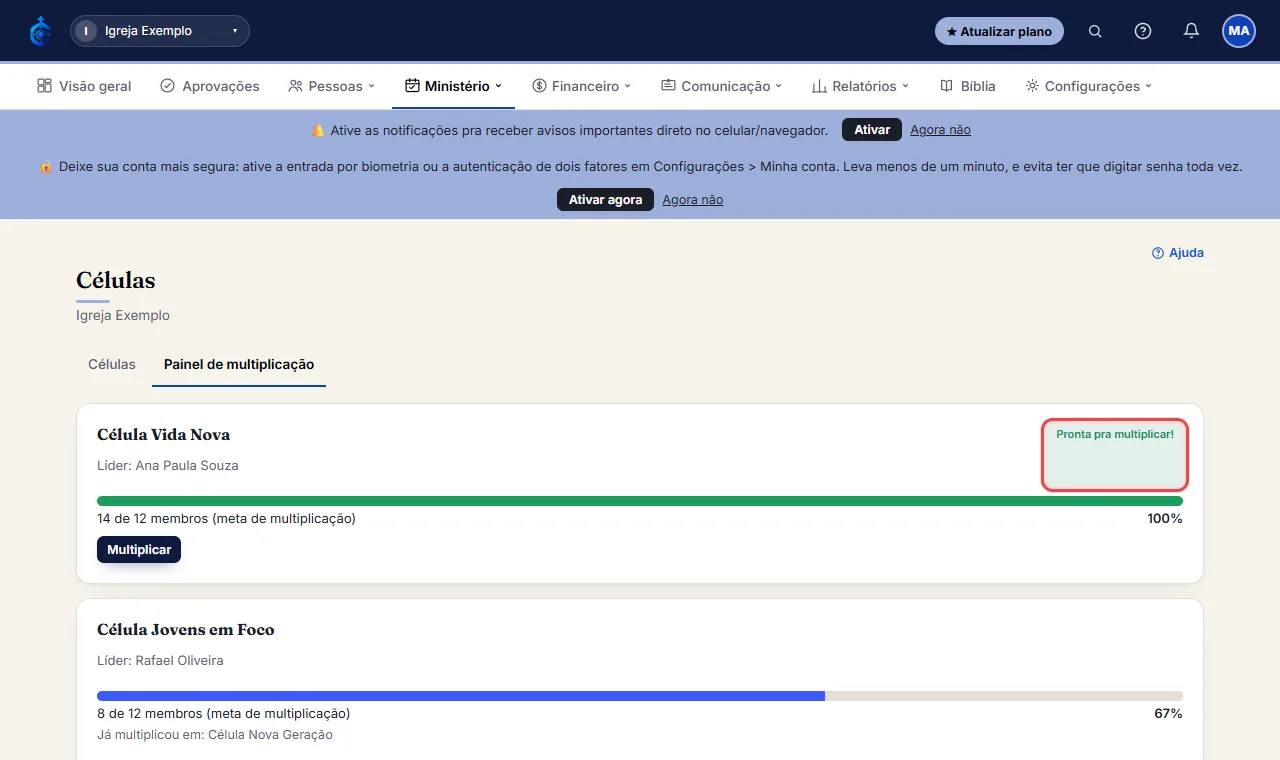1280x760 pixels.
Task: Click the Ativar agora security button
Action: point(605,200)
